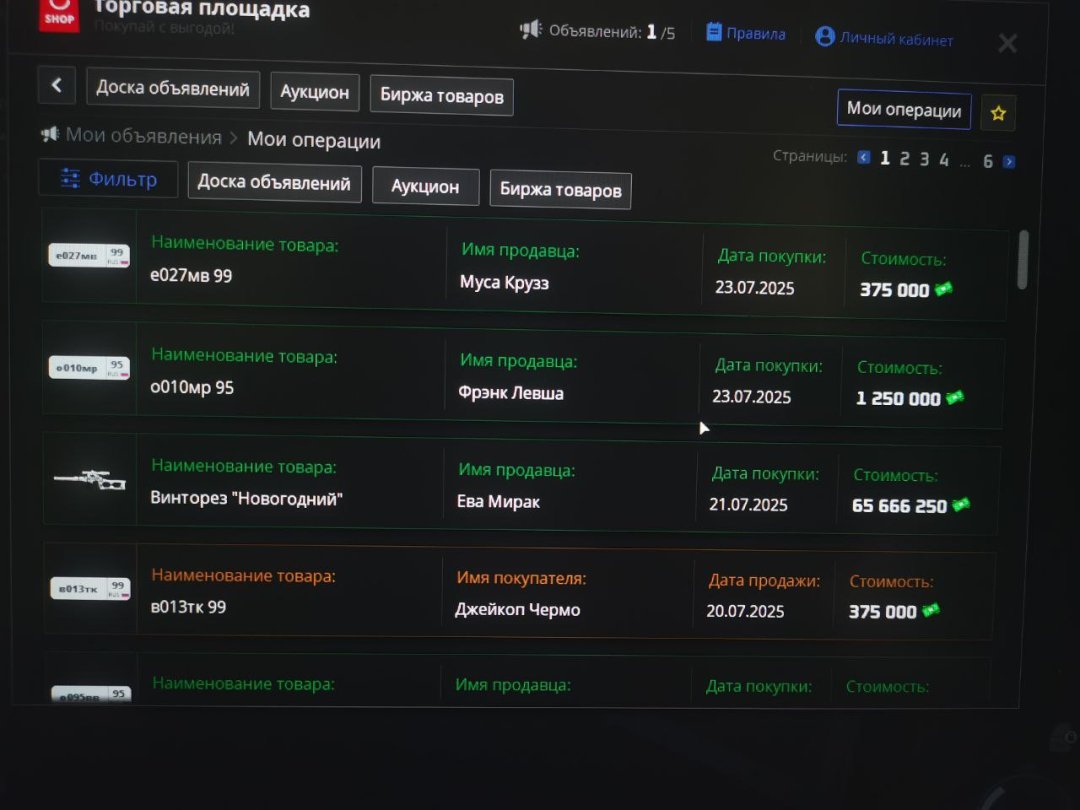Click price 375 000 in Джейкоп Чермо row
The height and width of the screenshot is (810, 1080).
pos(882,612)
